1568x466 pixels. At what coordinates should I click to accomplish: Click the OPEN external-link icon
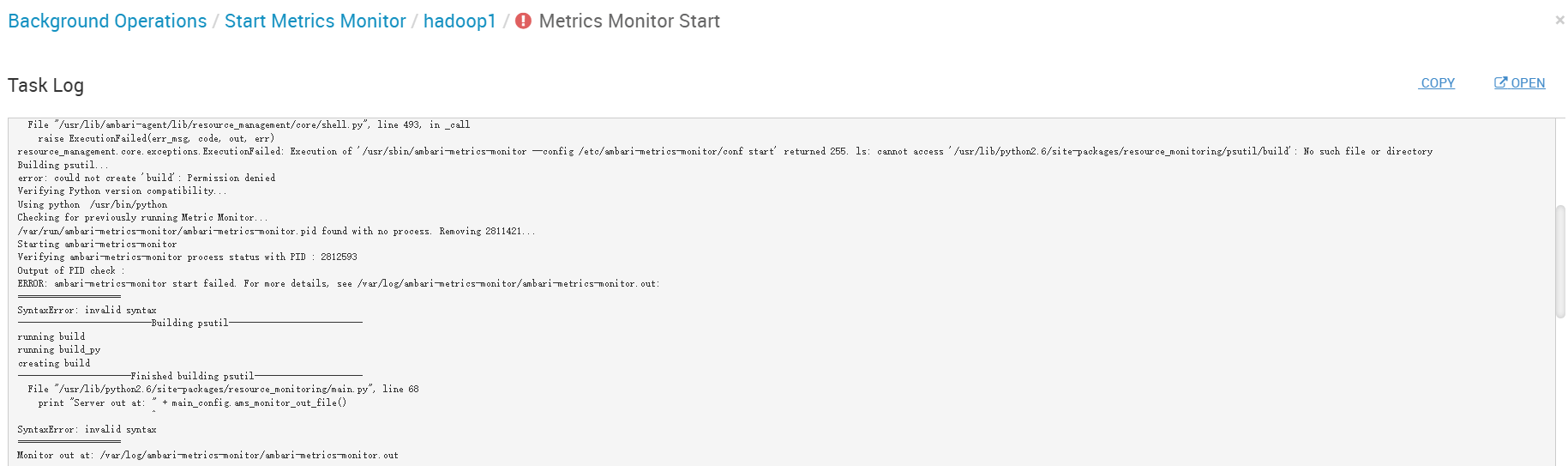pos(1500,83)
